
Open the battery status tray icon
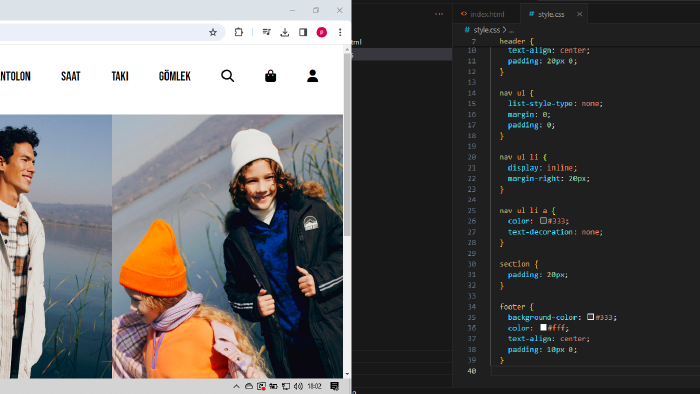click(x=273, y=386)
